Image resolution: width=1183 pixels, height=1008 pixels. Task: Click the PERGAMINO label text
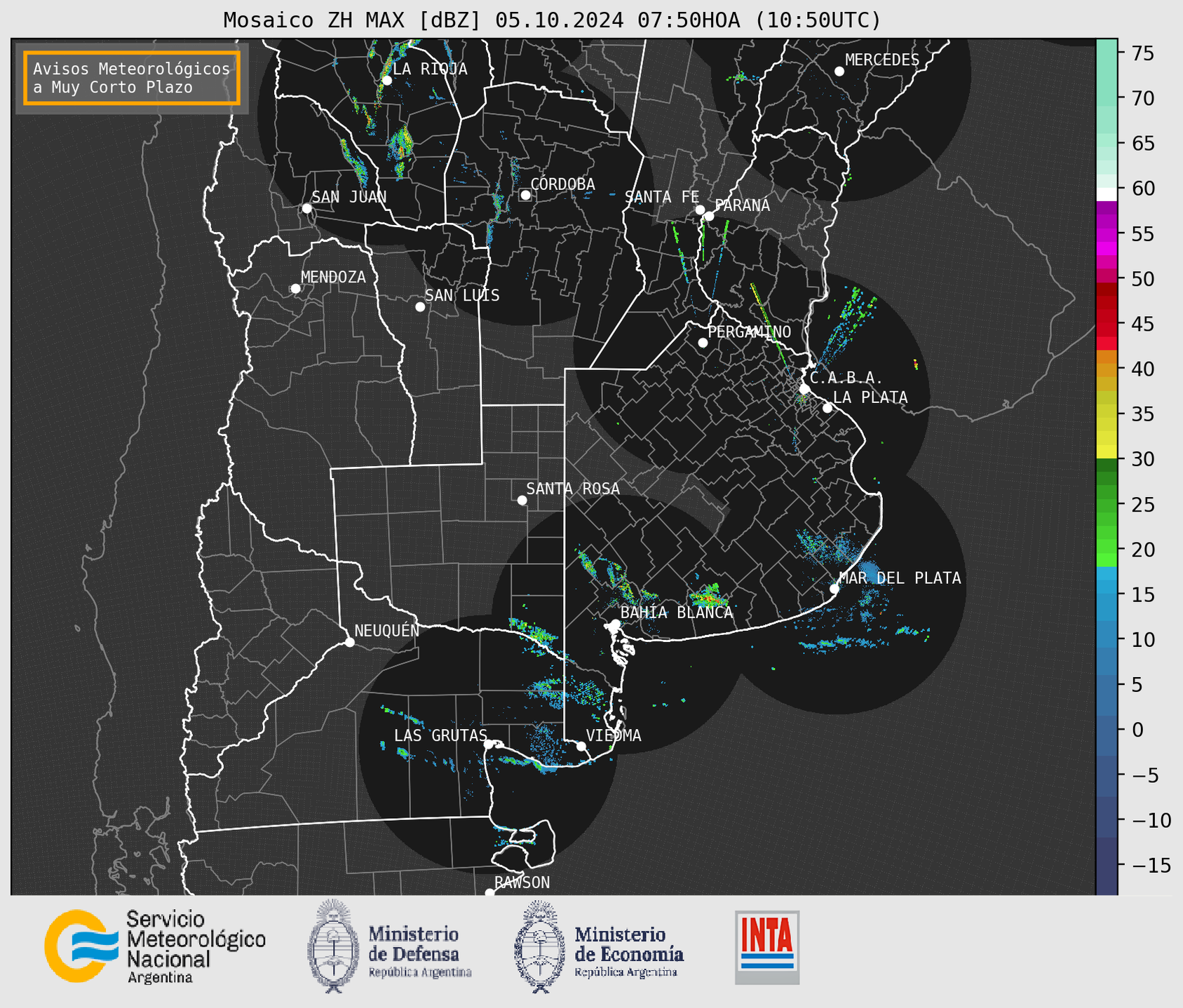750,332
